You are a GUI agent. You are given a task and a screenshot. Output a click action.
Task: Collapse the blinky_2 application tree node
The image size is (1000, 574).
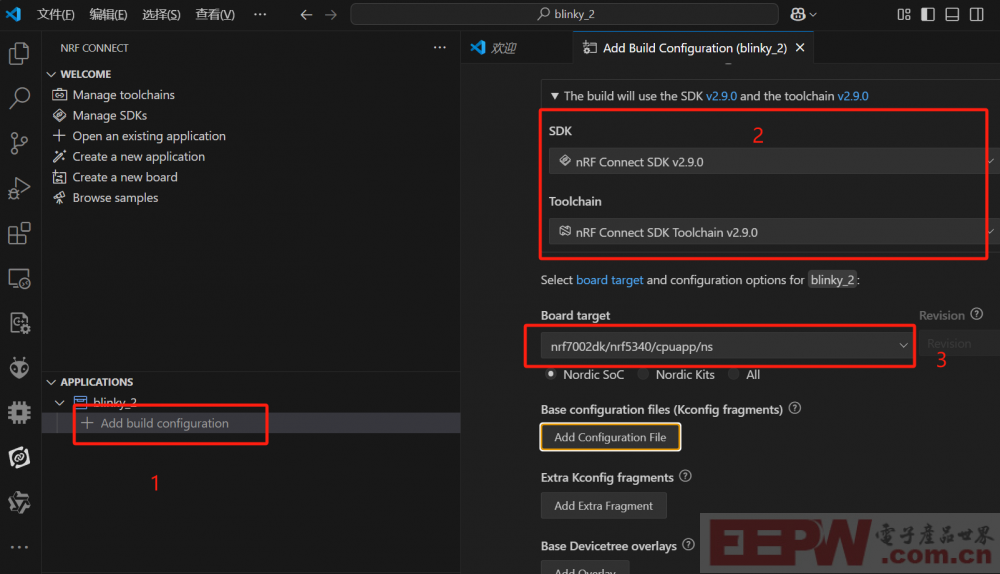(x=59, y=402)
